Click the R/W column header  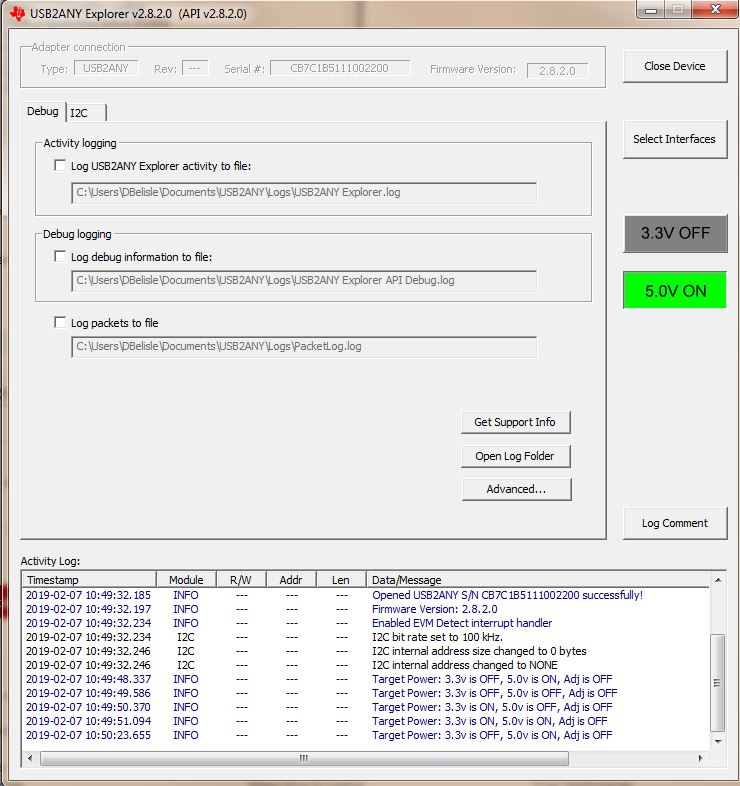(241, 580)
